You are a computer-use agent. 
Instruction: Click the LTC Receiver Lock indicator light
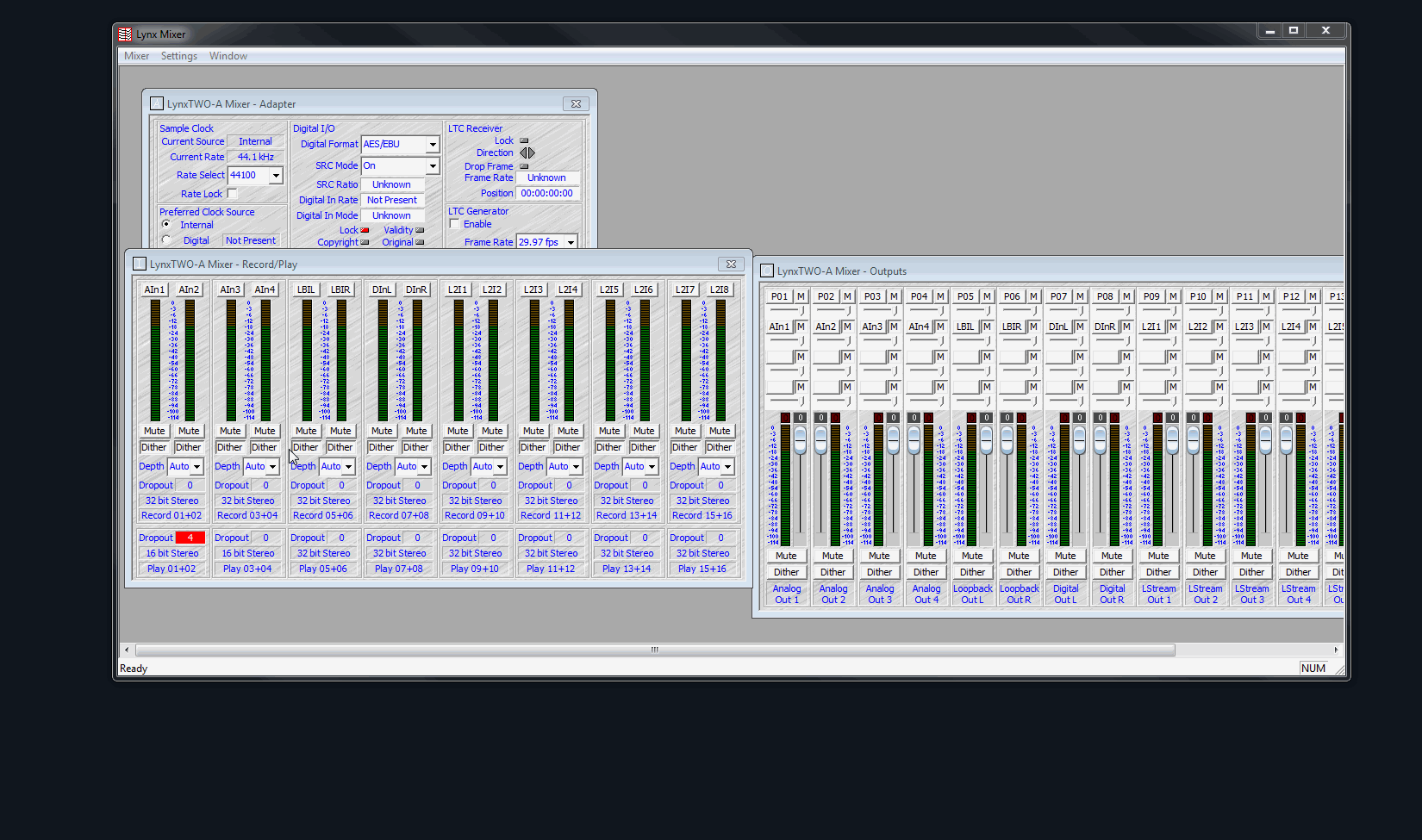(524, 140)
